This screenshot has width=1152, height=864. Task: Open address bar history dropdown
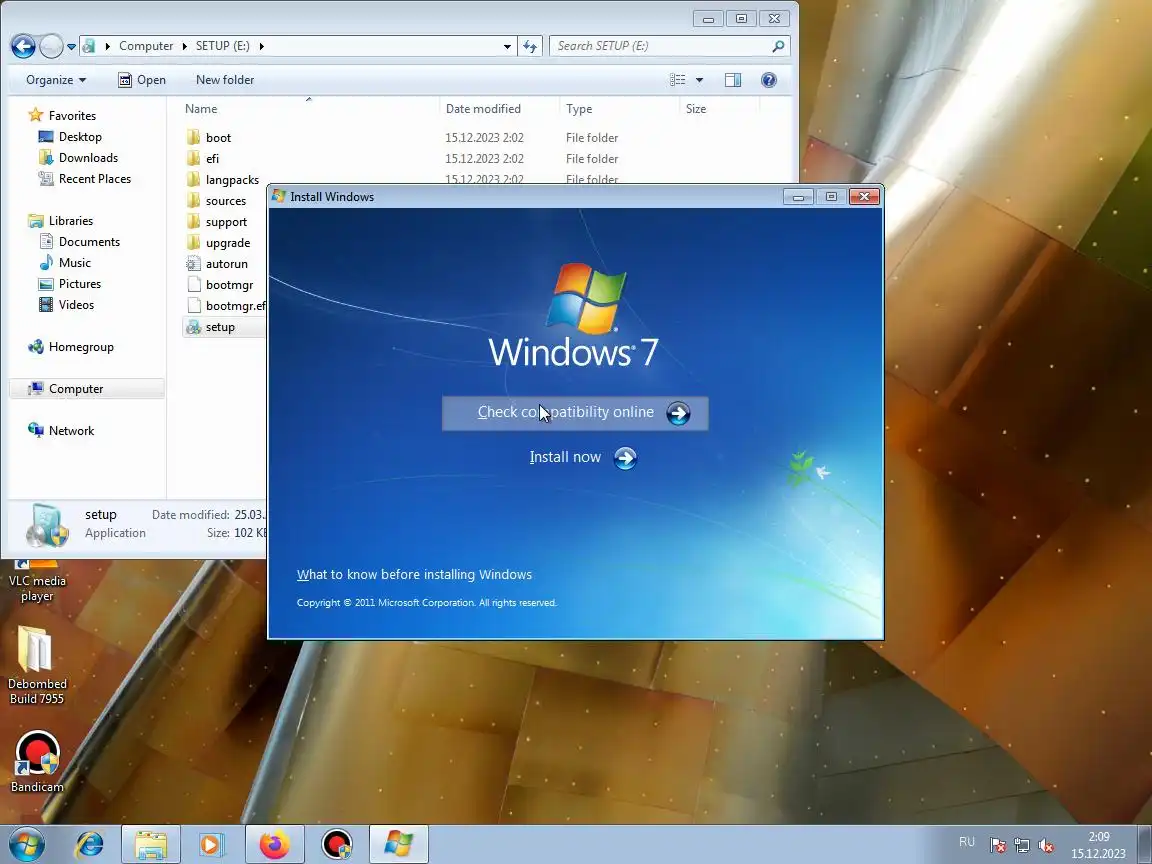pos(507,46)
